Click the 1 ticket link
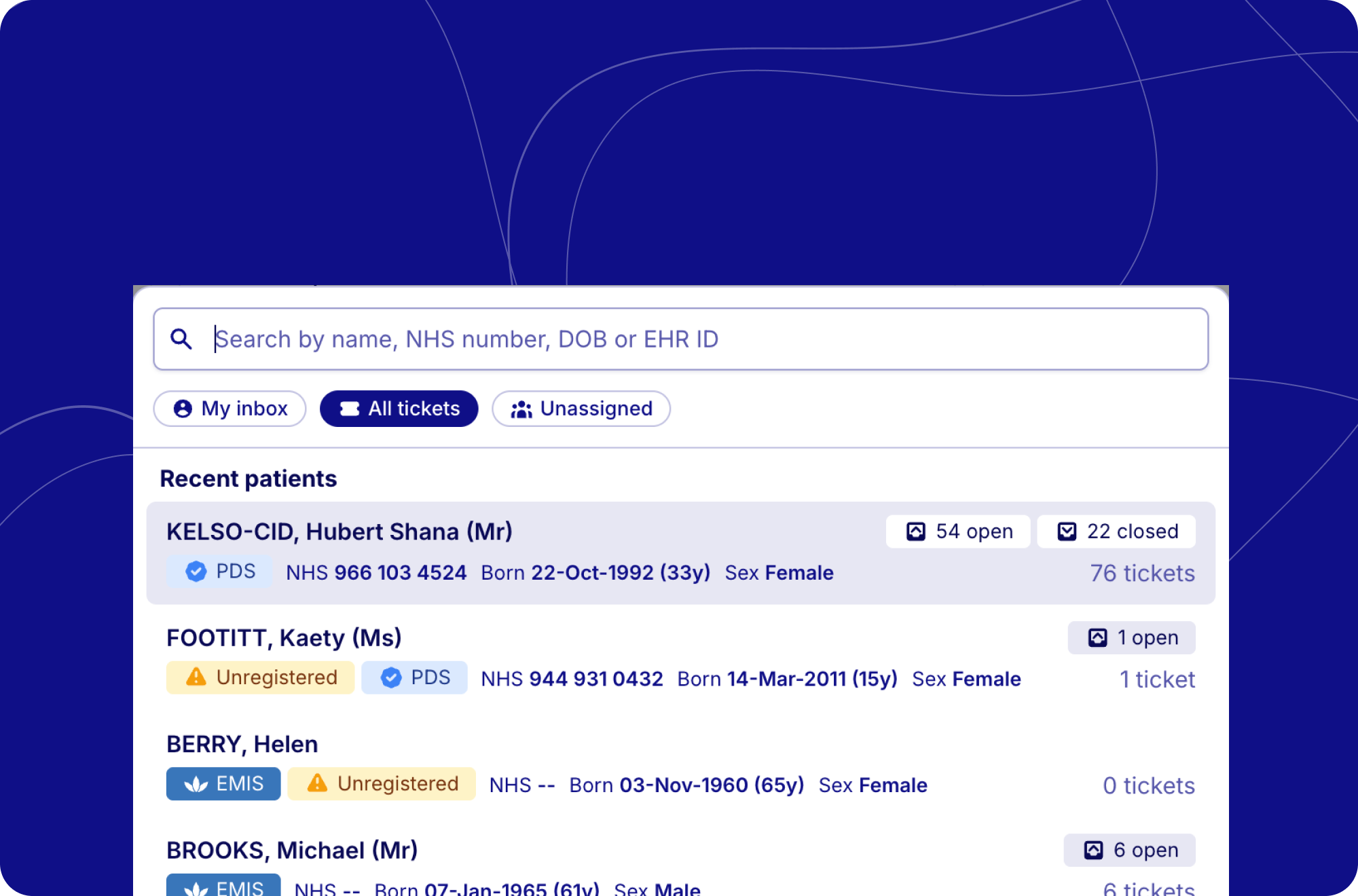 (1158, 679)
